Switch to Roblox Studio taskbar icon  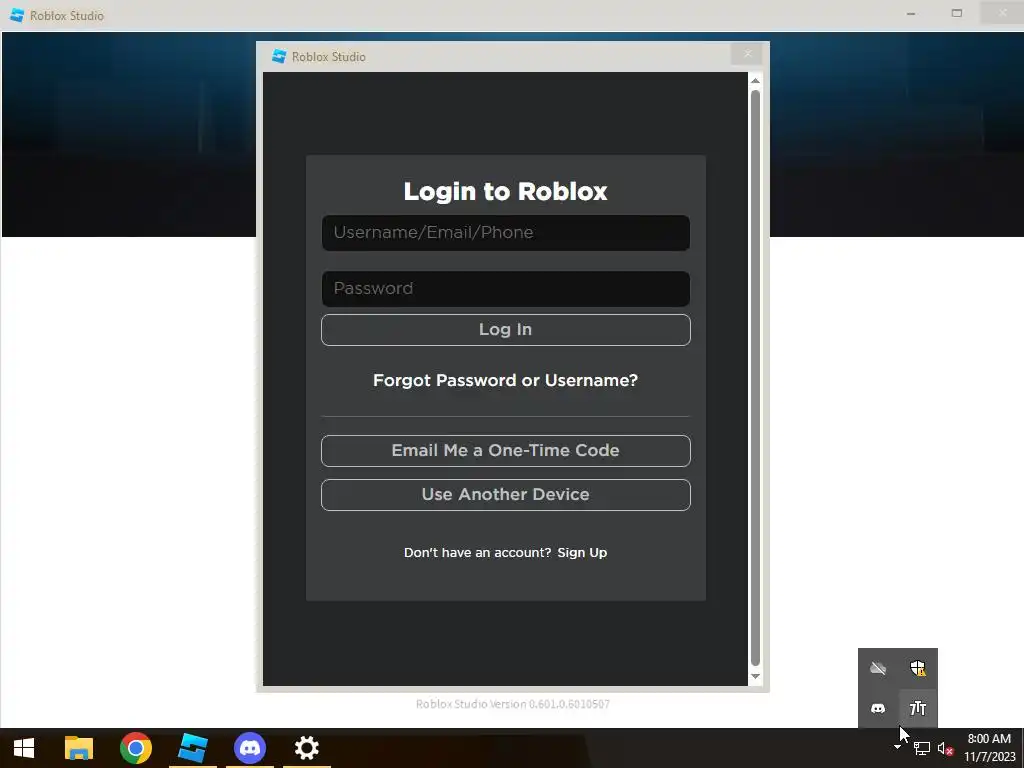point(193,748)
